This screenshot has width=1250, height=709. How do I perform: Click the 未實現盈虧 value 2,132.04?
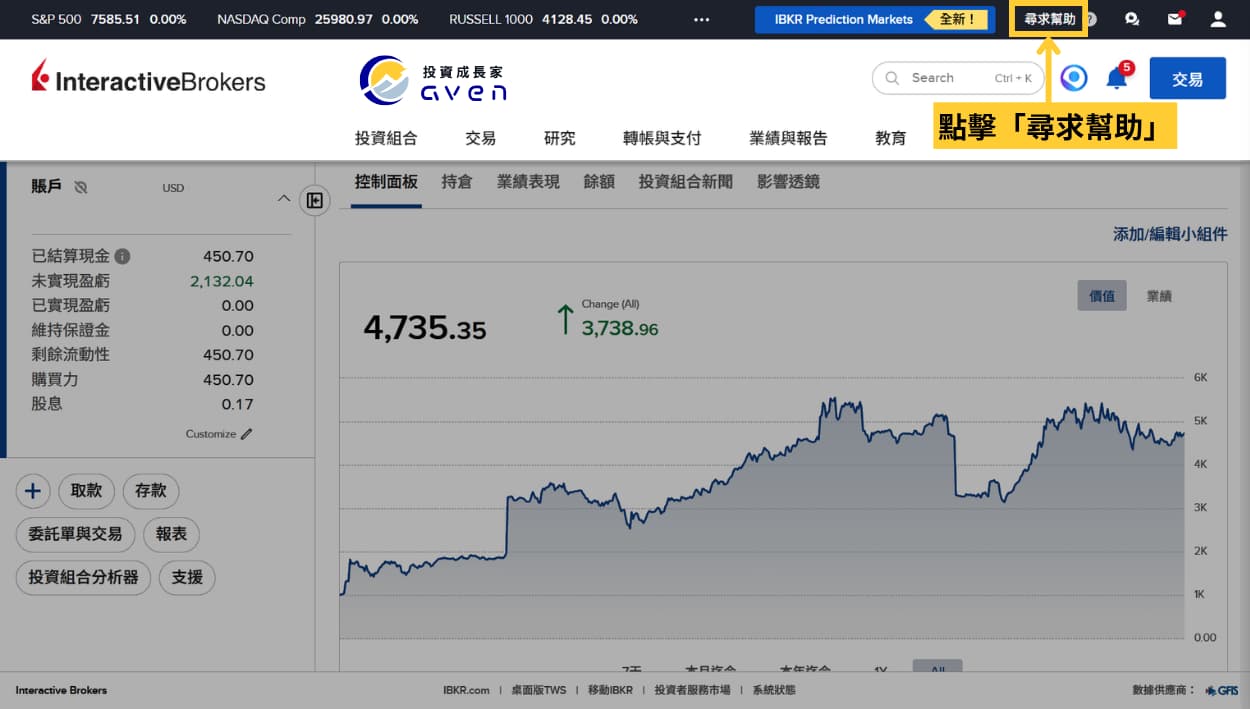coord(221,281)
